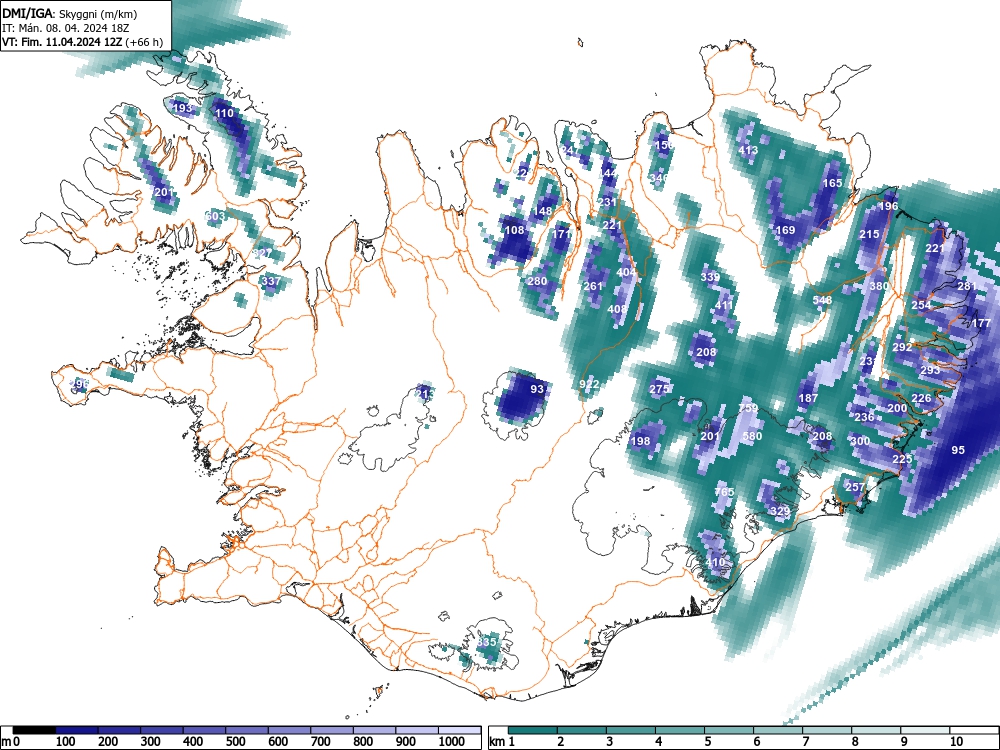Click the '10' label on the kilometer legend

pos(955,742)
